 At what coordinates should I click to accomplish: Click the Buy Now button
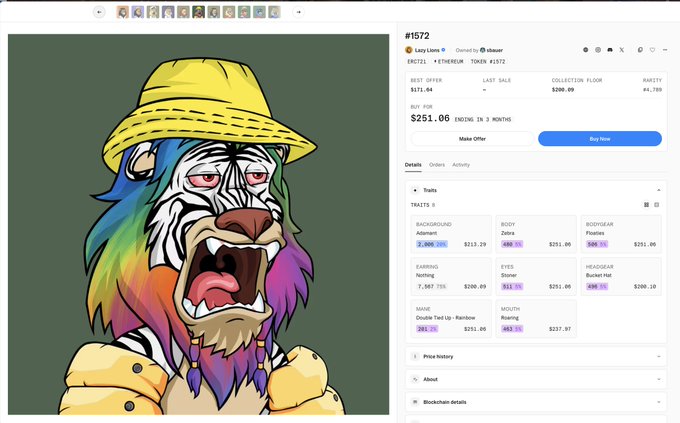point(600,139)
